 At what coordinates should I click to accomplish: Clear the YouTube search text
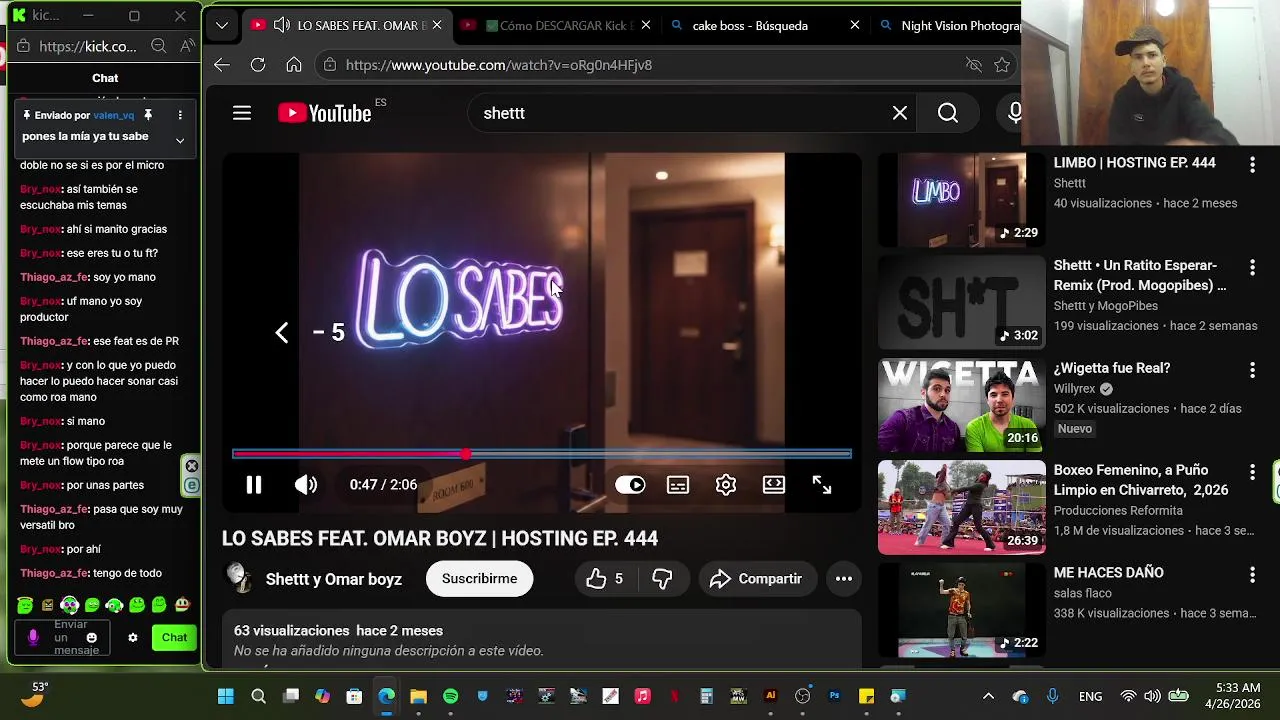900,113
